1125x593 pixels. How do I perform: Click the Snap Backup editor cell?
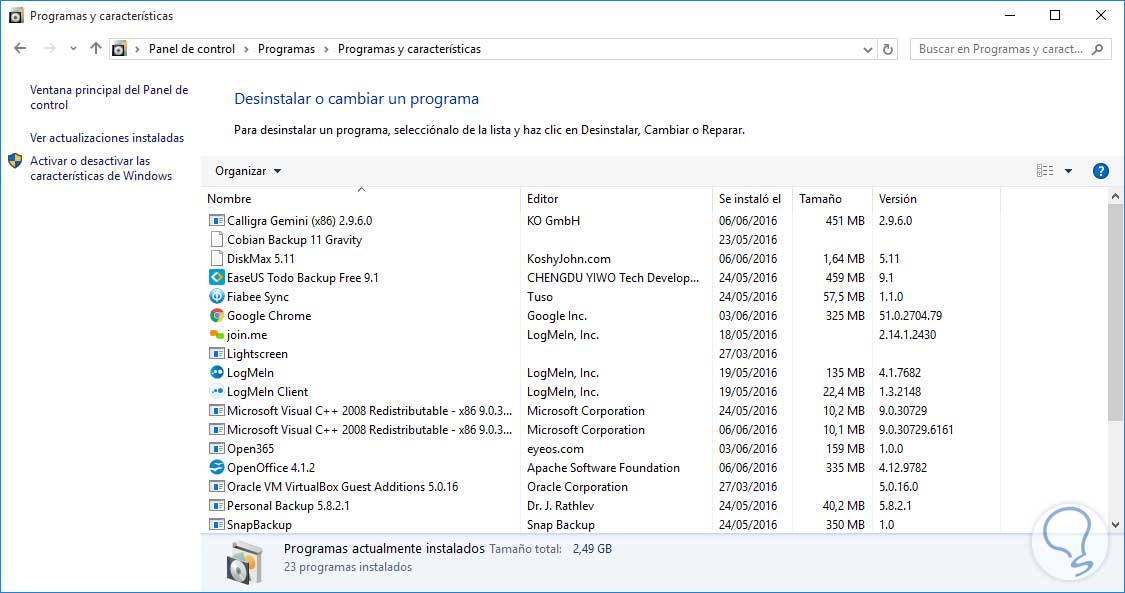pos(560,525)
